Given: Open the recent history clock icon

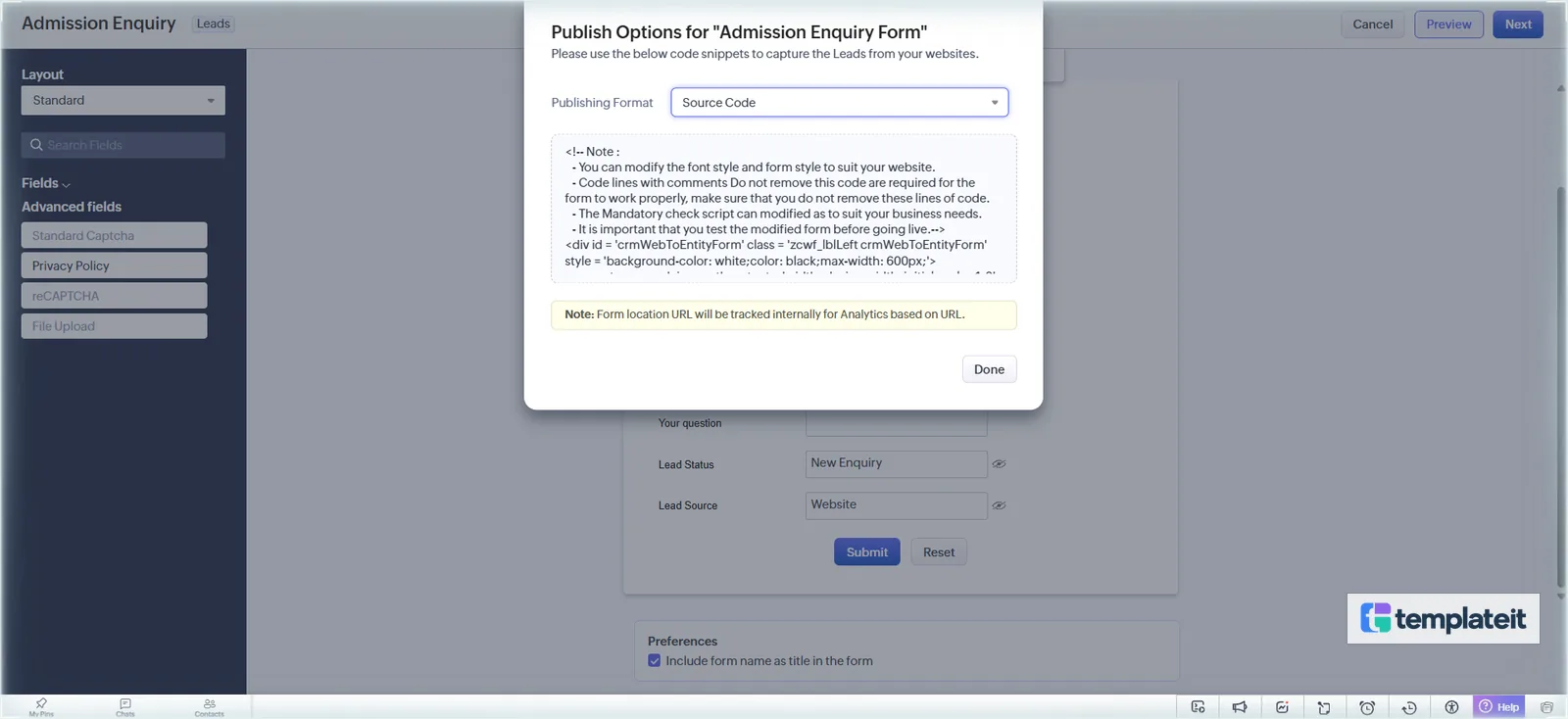Looking at the screenshot, I should (x=1409, y=707).
